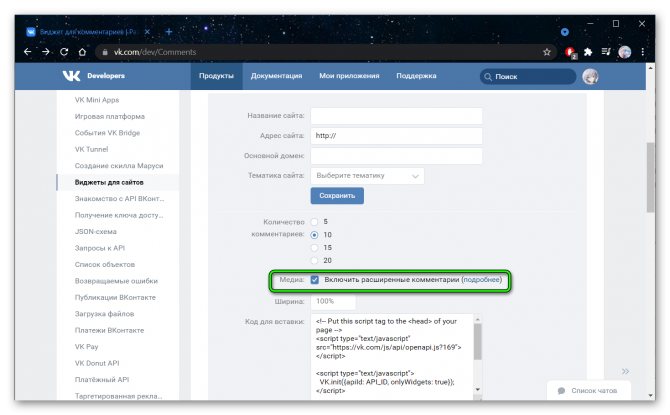Click the VK logo icon in header

pyautogui.click(x=71, y=76)
